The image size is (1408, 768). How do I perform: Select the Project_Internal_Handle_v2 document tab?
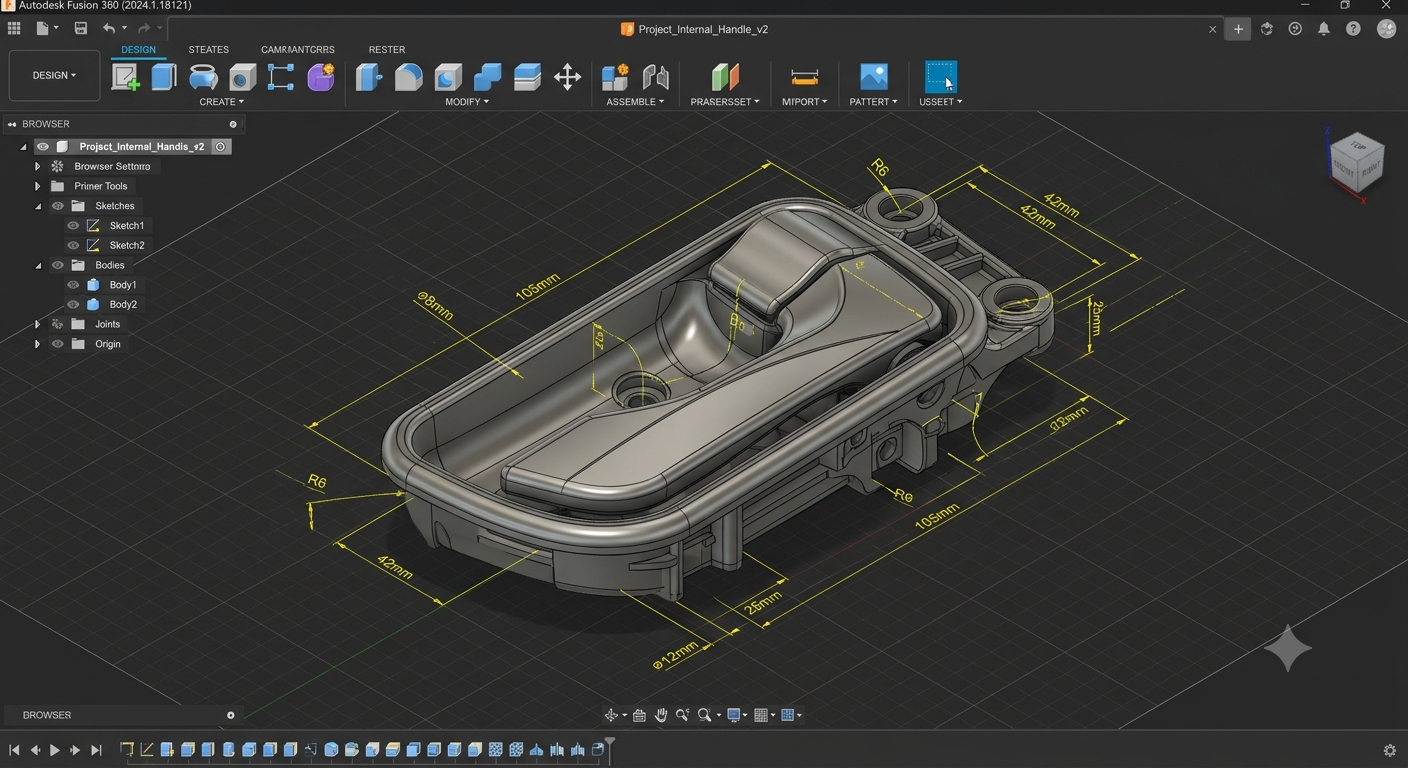click(x=695, y=29)
